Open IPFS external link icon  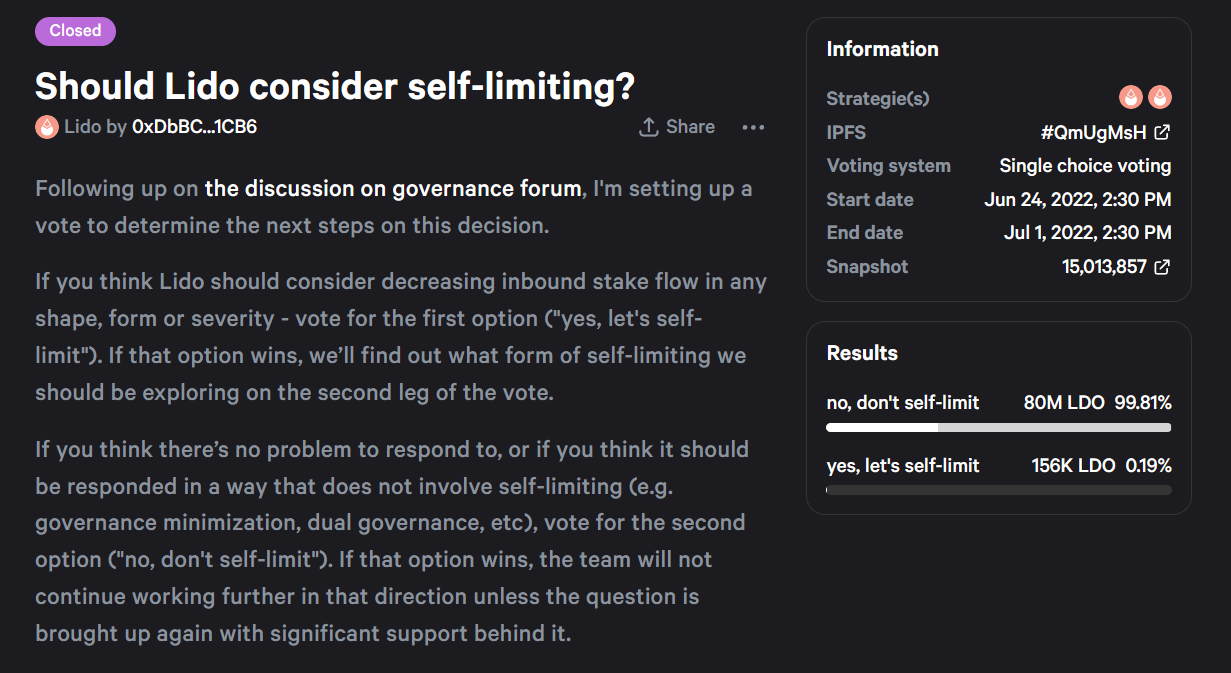(1162, 132)
